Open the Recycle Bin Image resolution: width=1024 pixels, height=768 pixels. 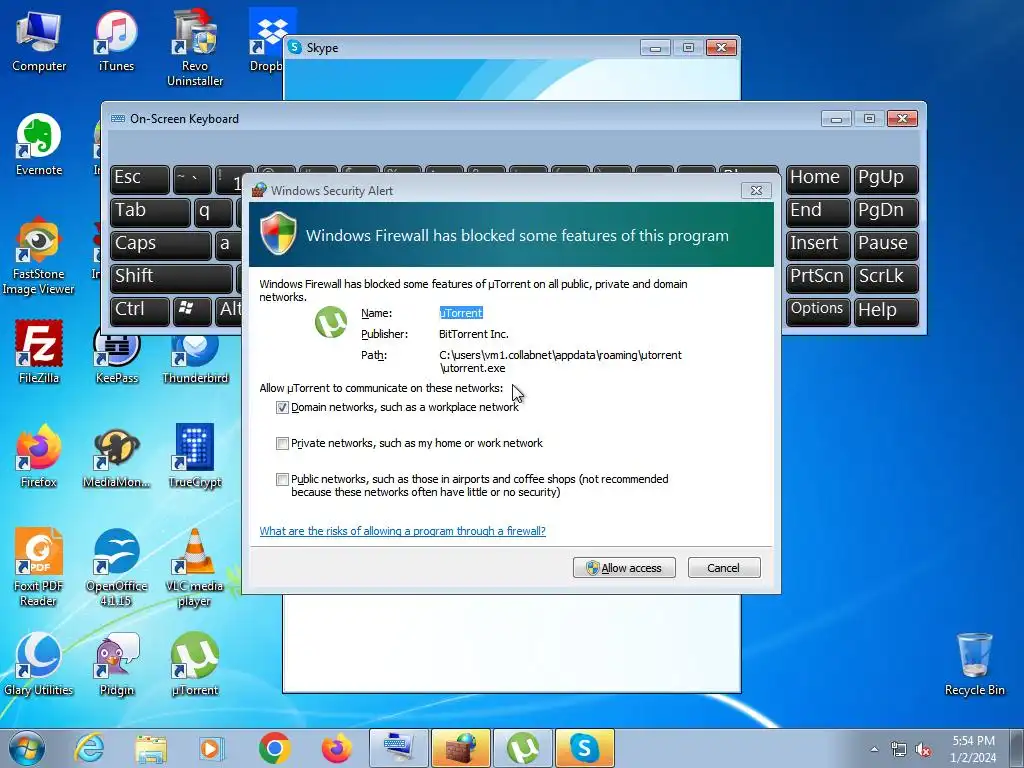974,664
